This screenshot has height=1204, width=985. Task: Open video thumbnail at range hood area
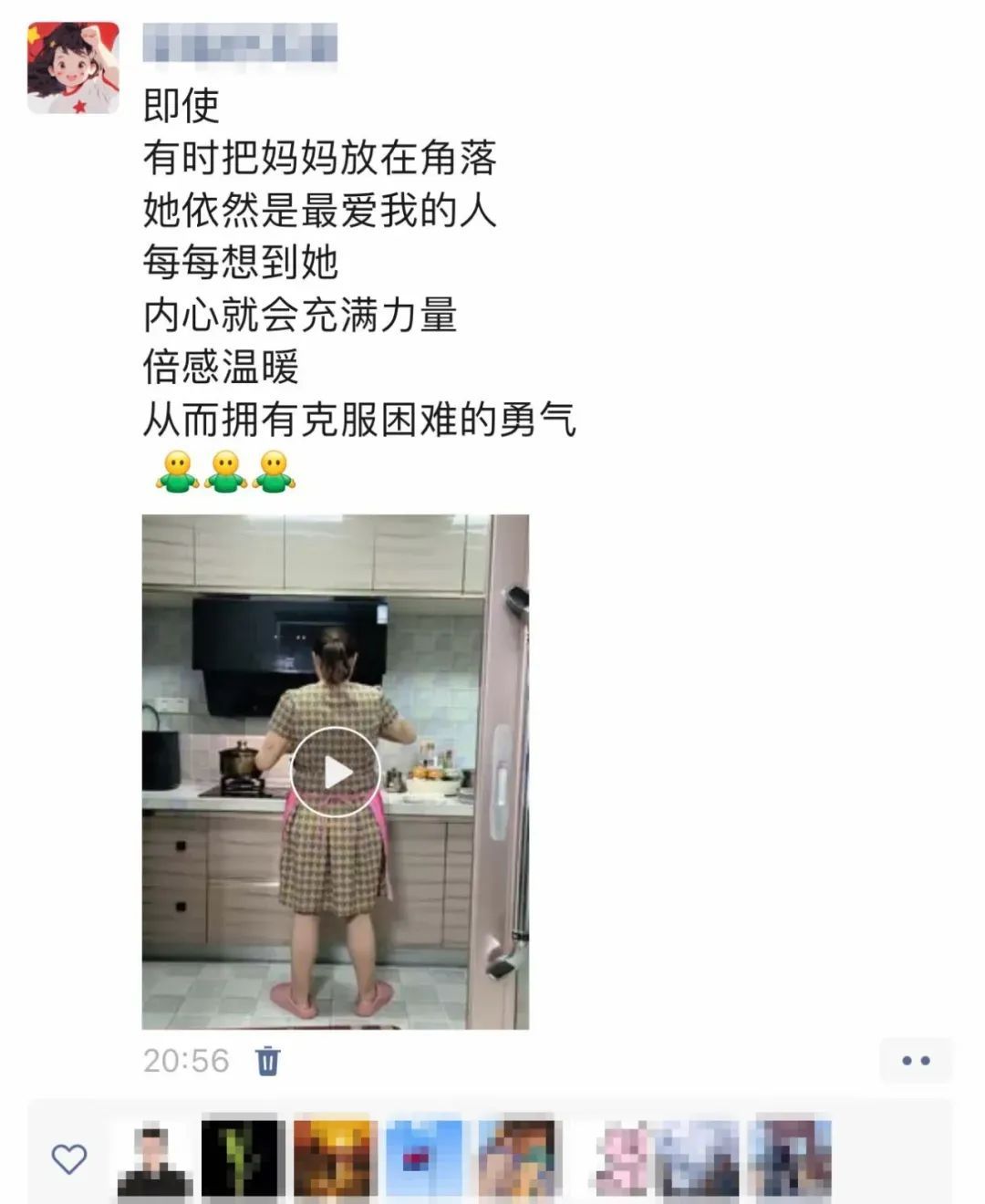pyautogui.click(x=290, y=655)
